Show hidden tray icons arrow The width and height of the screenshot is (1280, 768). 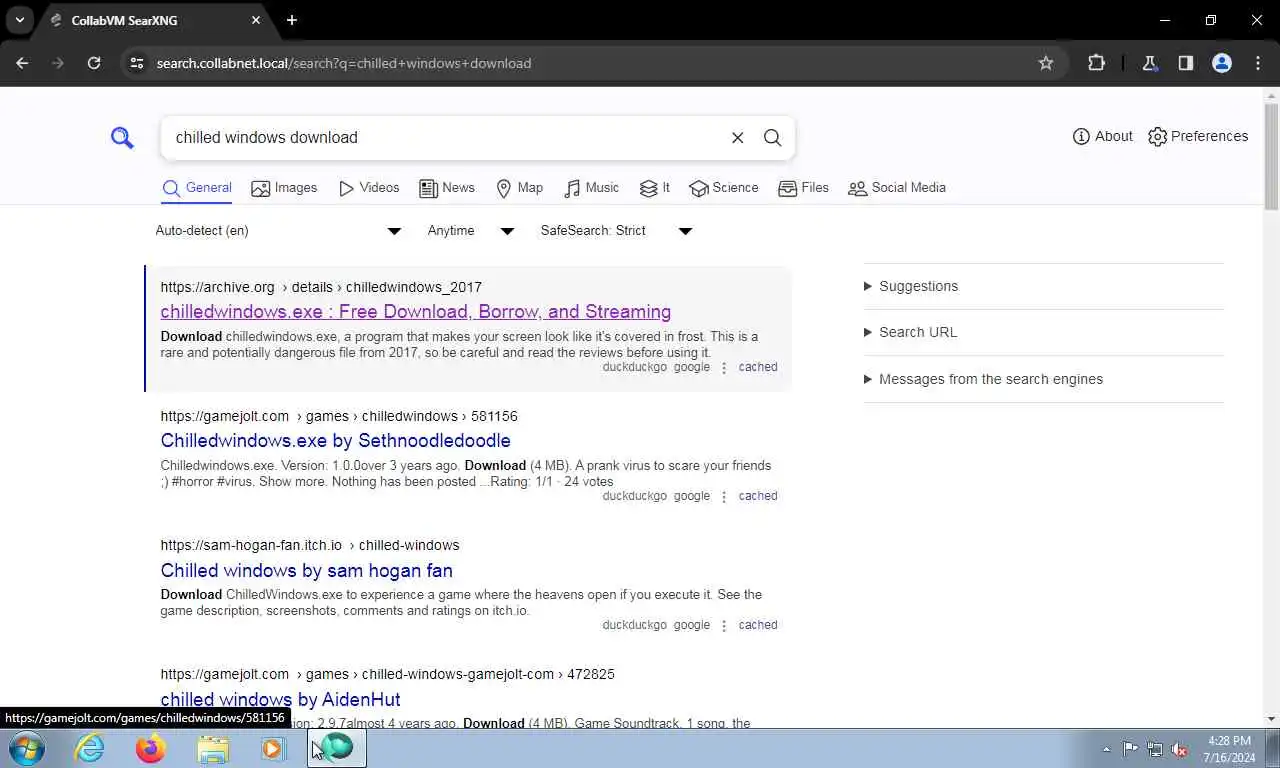coord(1106,749)
